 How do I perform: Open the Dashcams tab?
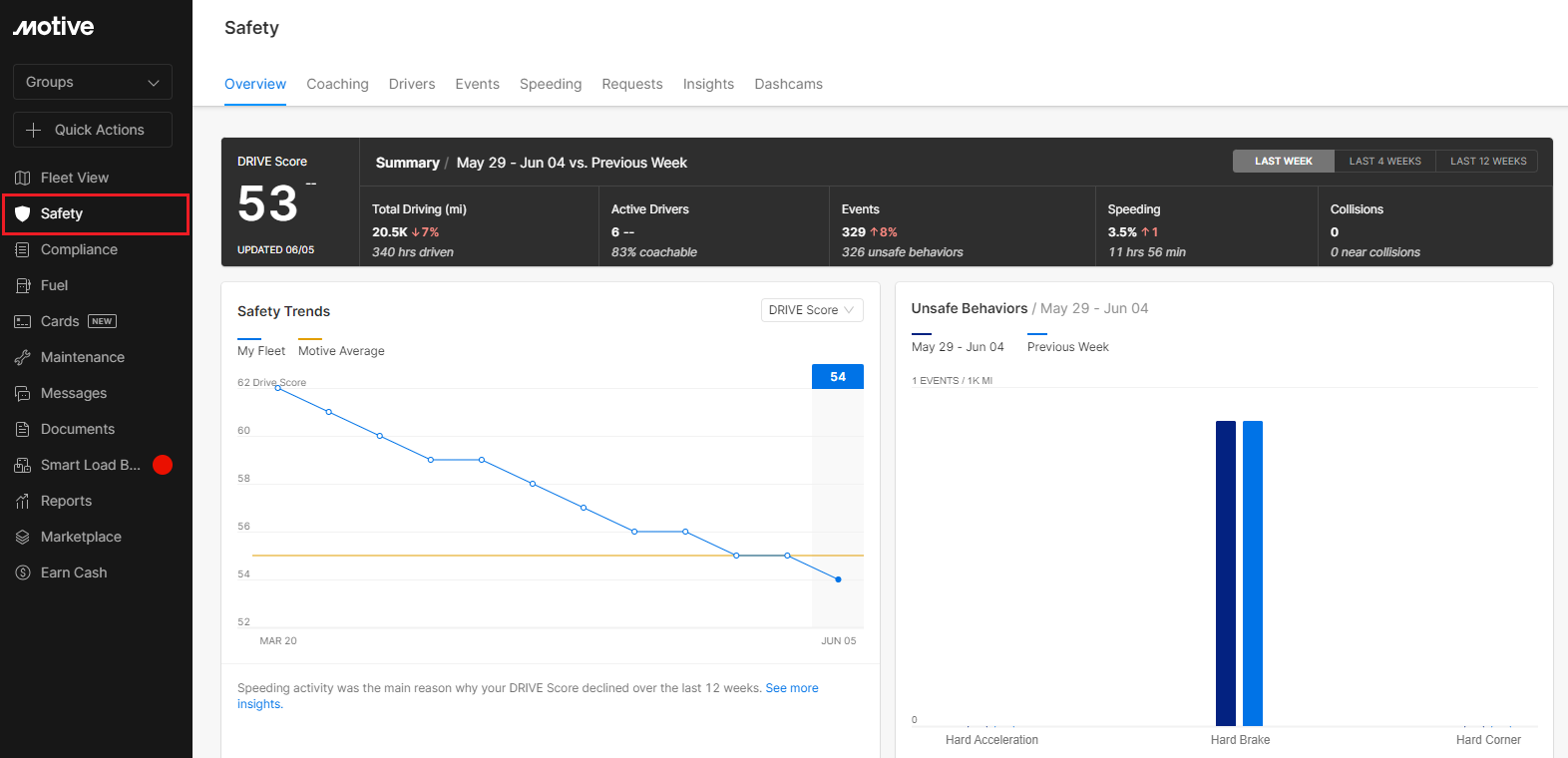tap(788, 84)
